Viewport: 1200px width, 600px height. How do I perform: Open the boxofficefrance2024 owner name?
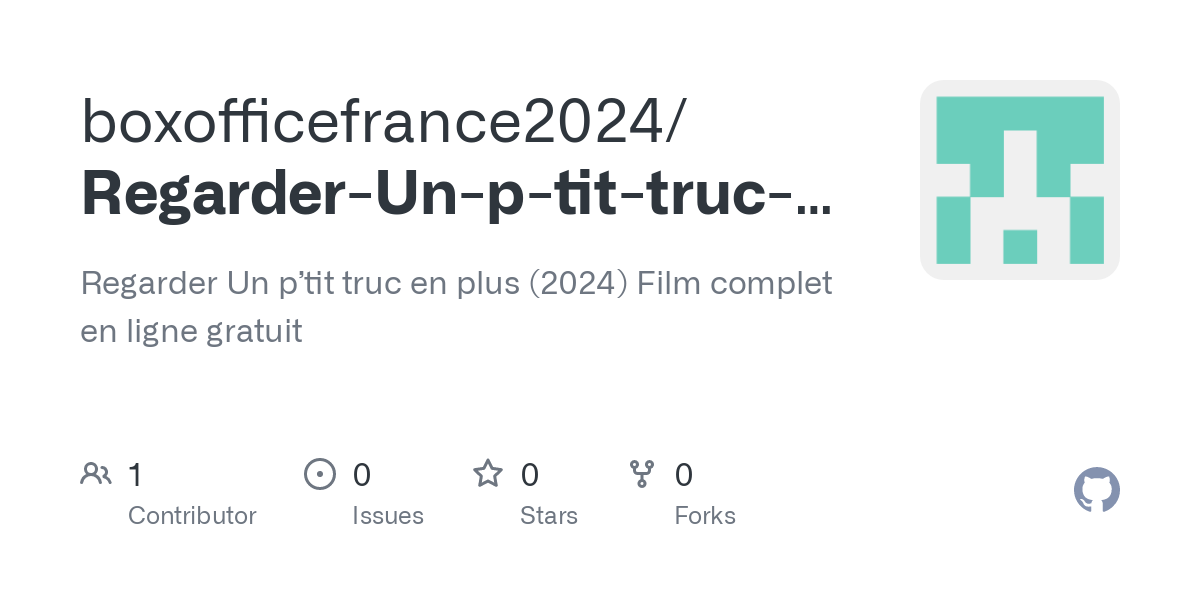[x=383, y=122]
